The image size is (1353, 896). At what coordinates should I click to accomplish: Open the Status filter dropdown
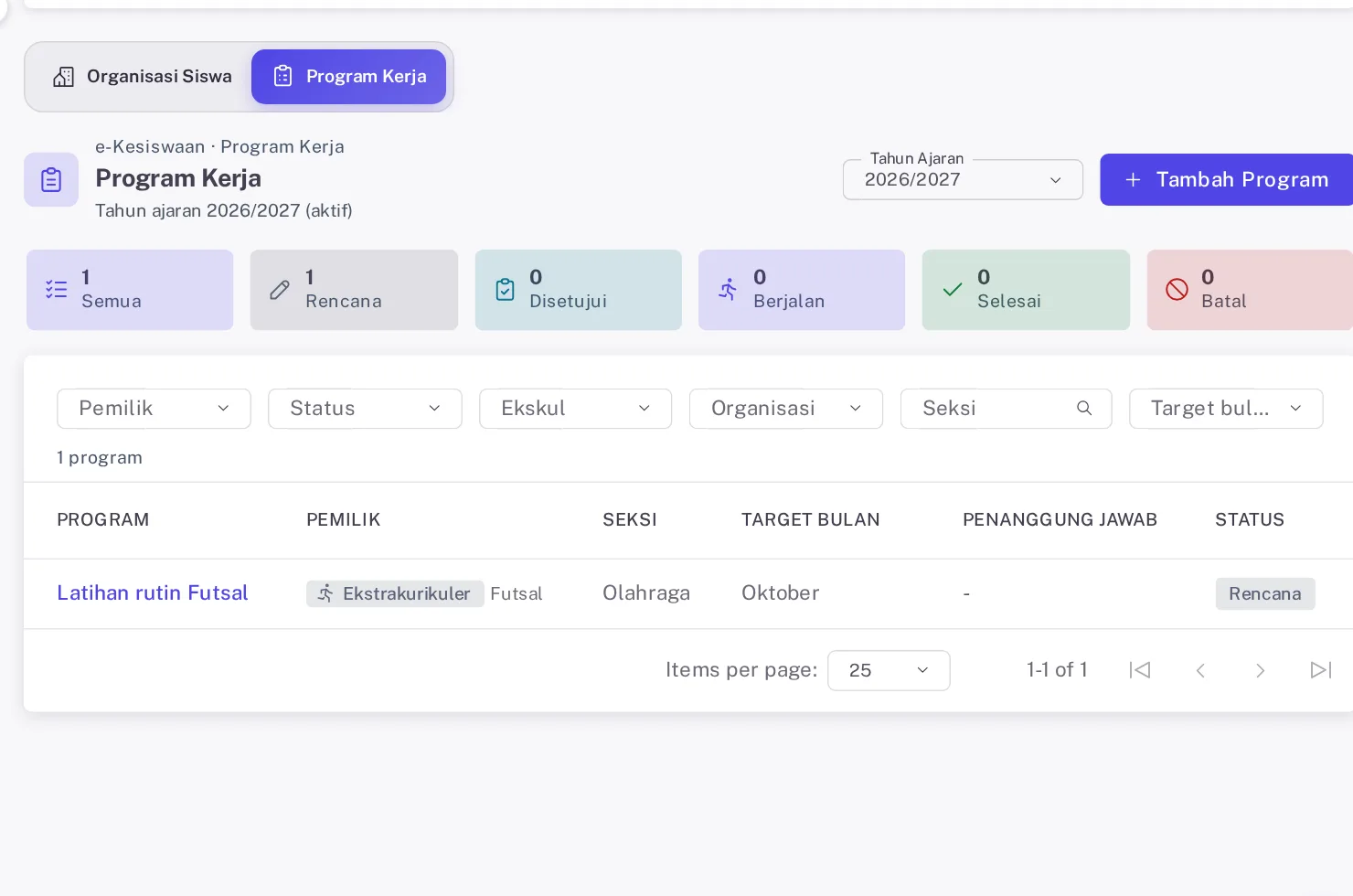[365, 409]
